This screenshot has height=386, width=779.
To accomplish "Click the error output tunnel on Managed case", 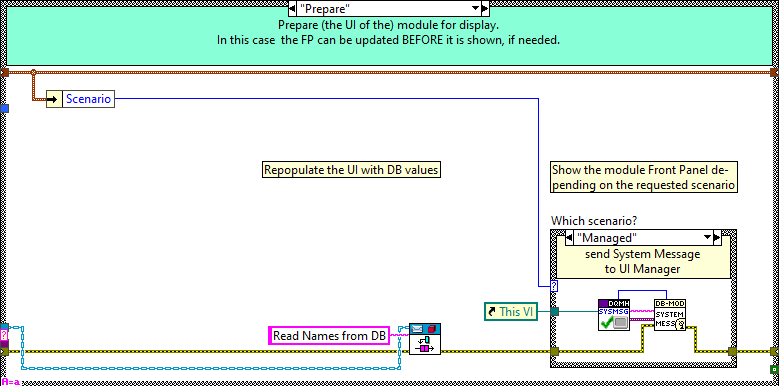I will click(732, 352).
